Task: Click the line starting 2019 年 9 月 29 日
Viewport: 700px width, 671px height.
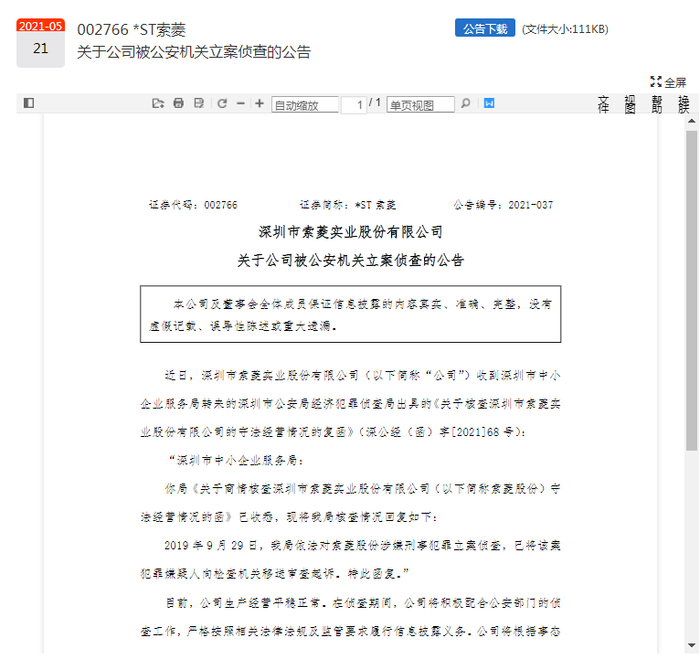Action: pyautogui.click(x=362, y=545)
